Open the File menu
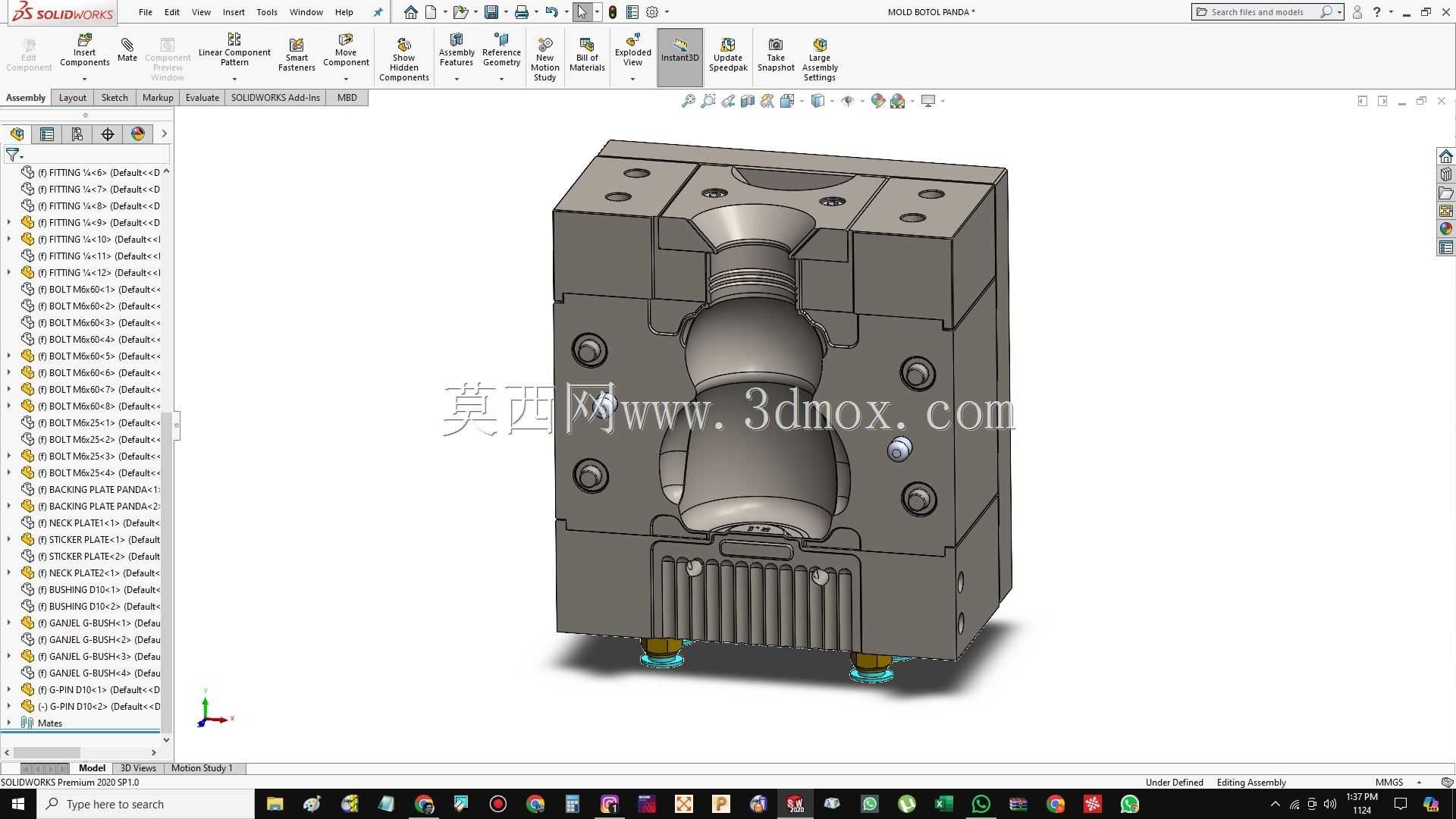This screenshot has width=1456, height=819. pos(146,12)
